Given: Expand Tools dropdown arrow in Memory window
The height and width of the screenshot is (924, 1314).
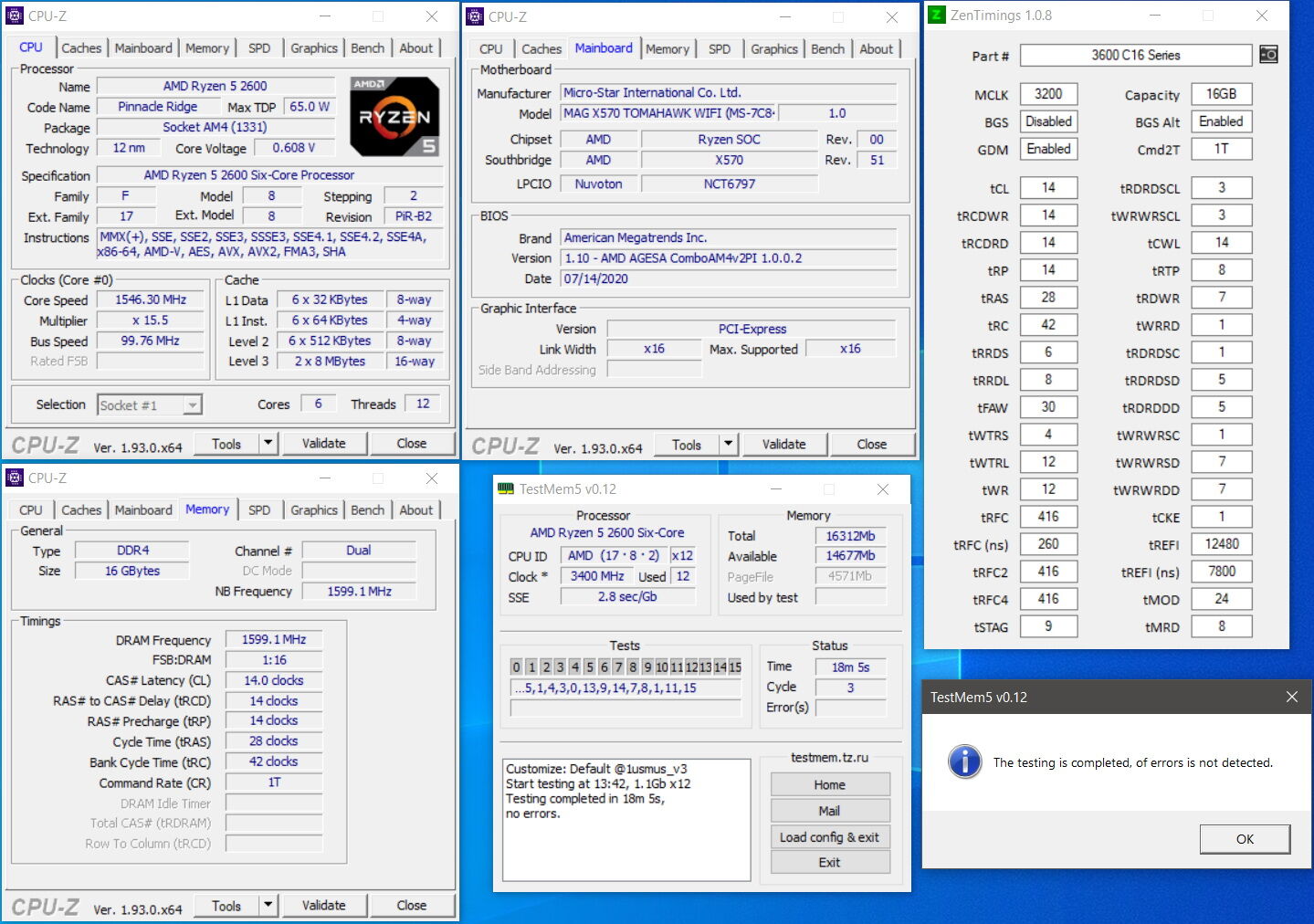Looking at the screenshot, I should (x=268, y=906).
